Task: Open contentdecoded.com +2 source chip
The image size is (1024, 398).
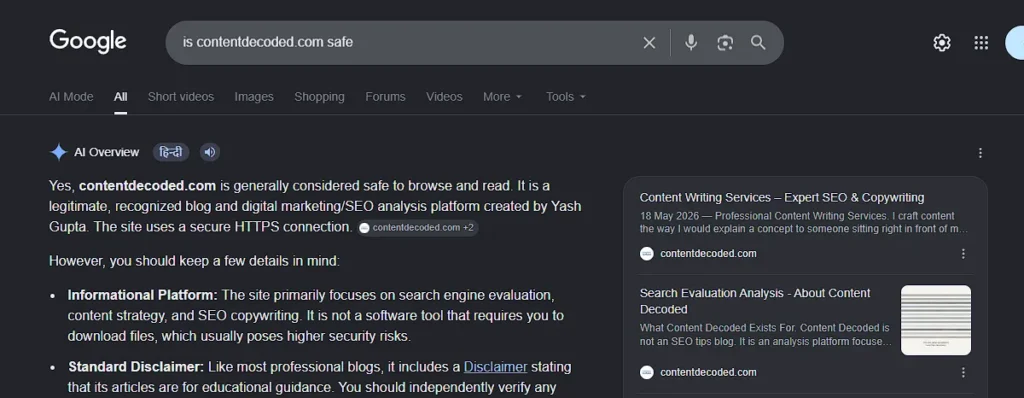Action: (x=418, y=227)
